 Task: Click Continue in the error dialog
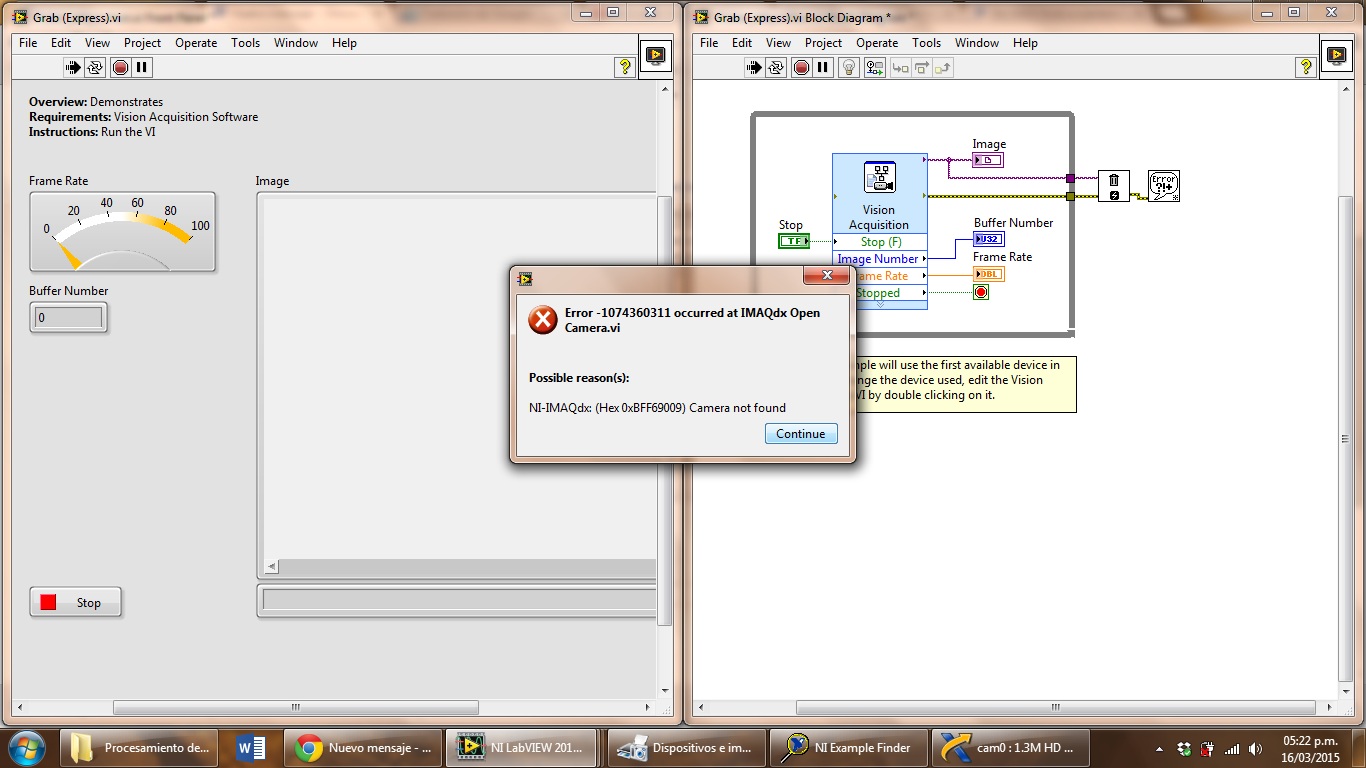point(801,434)
